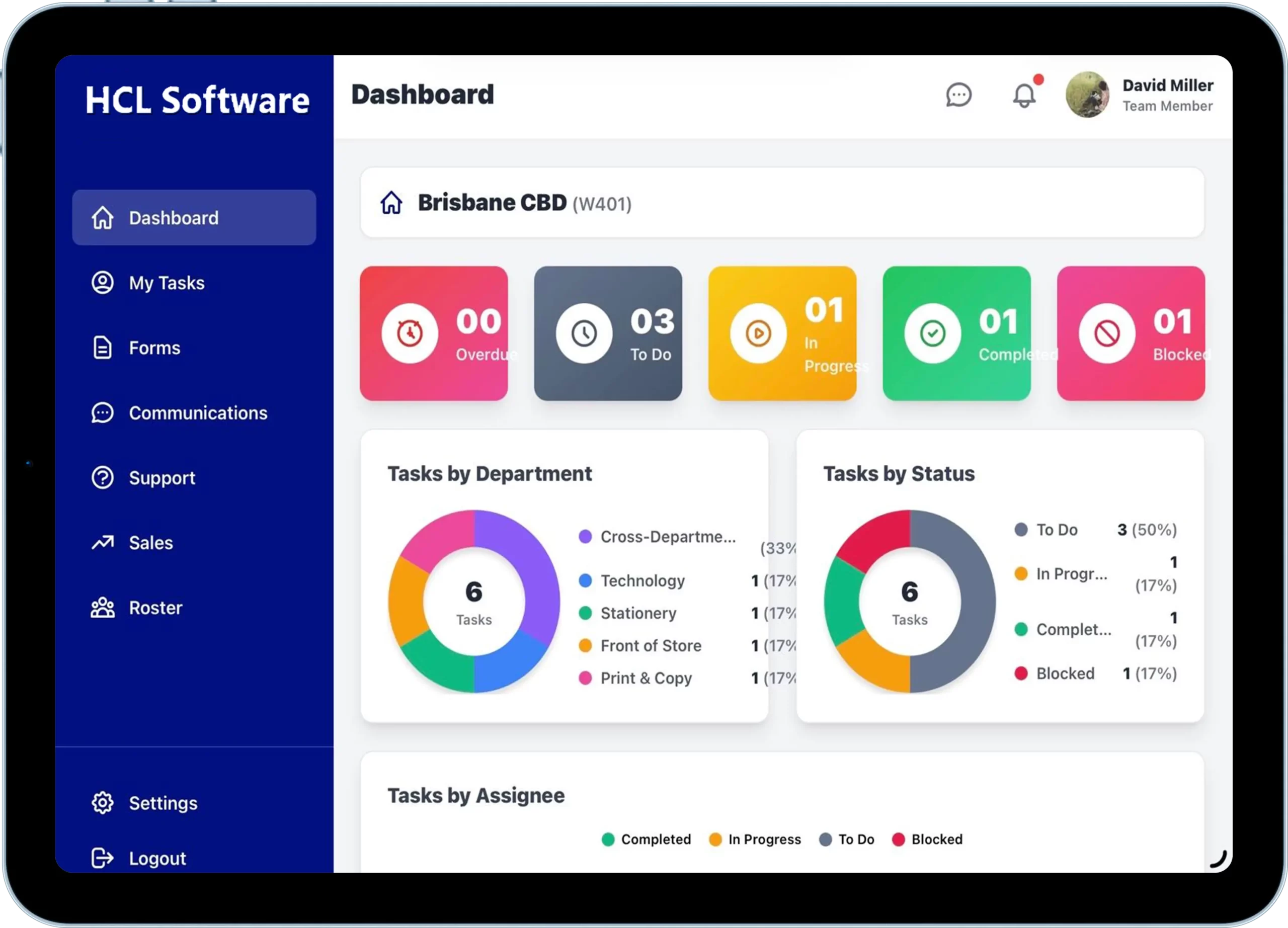
Task: Open the chat messages icon in header
Action: tap(958, 95)
